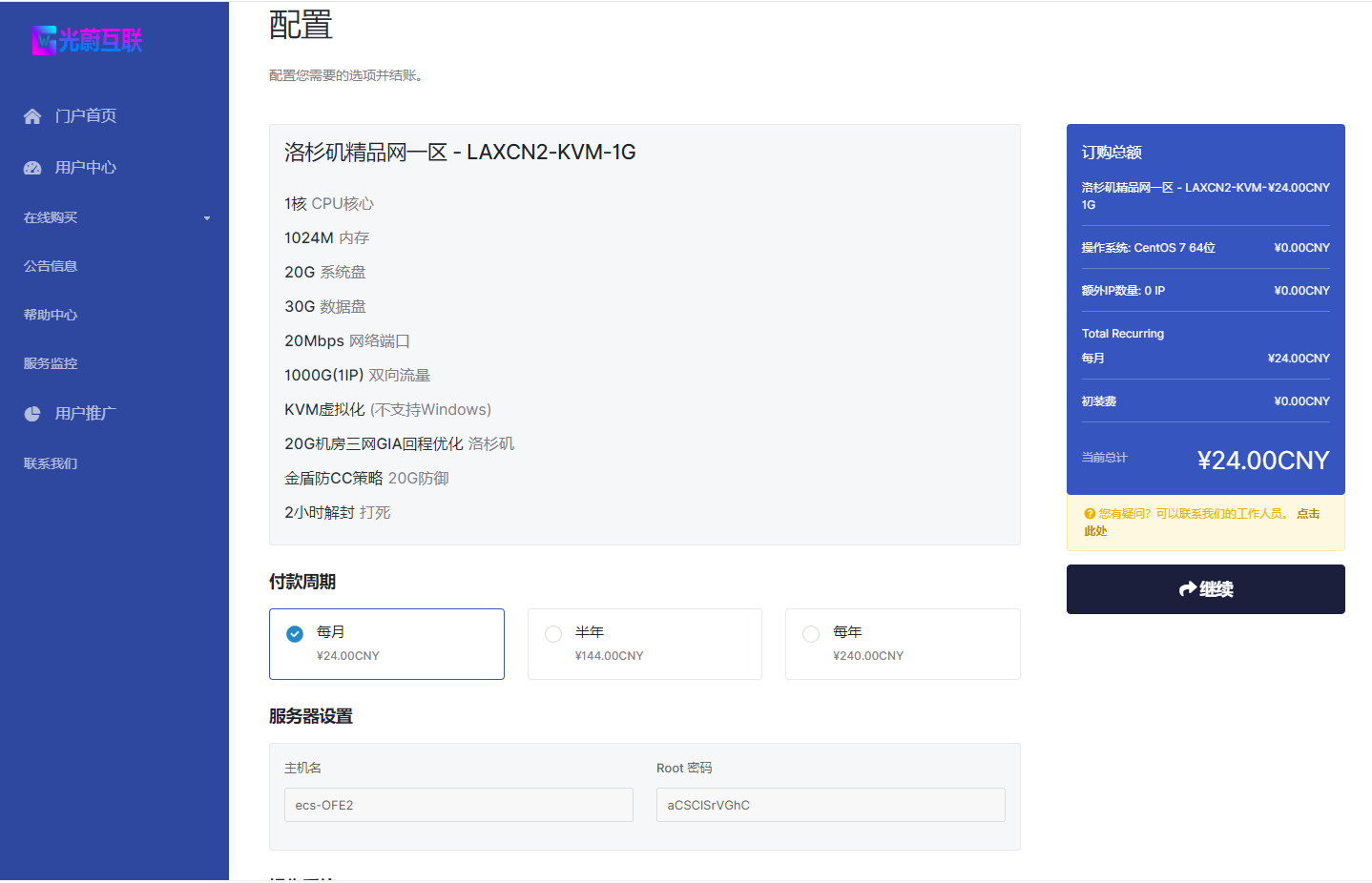This screenshot has width=1372, height=883.
Task: Focus the Root 密码 input field
Action: (830, 805)
